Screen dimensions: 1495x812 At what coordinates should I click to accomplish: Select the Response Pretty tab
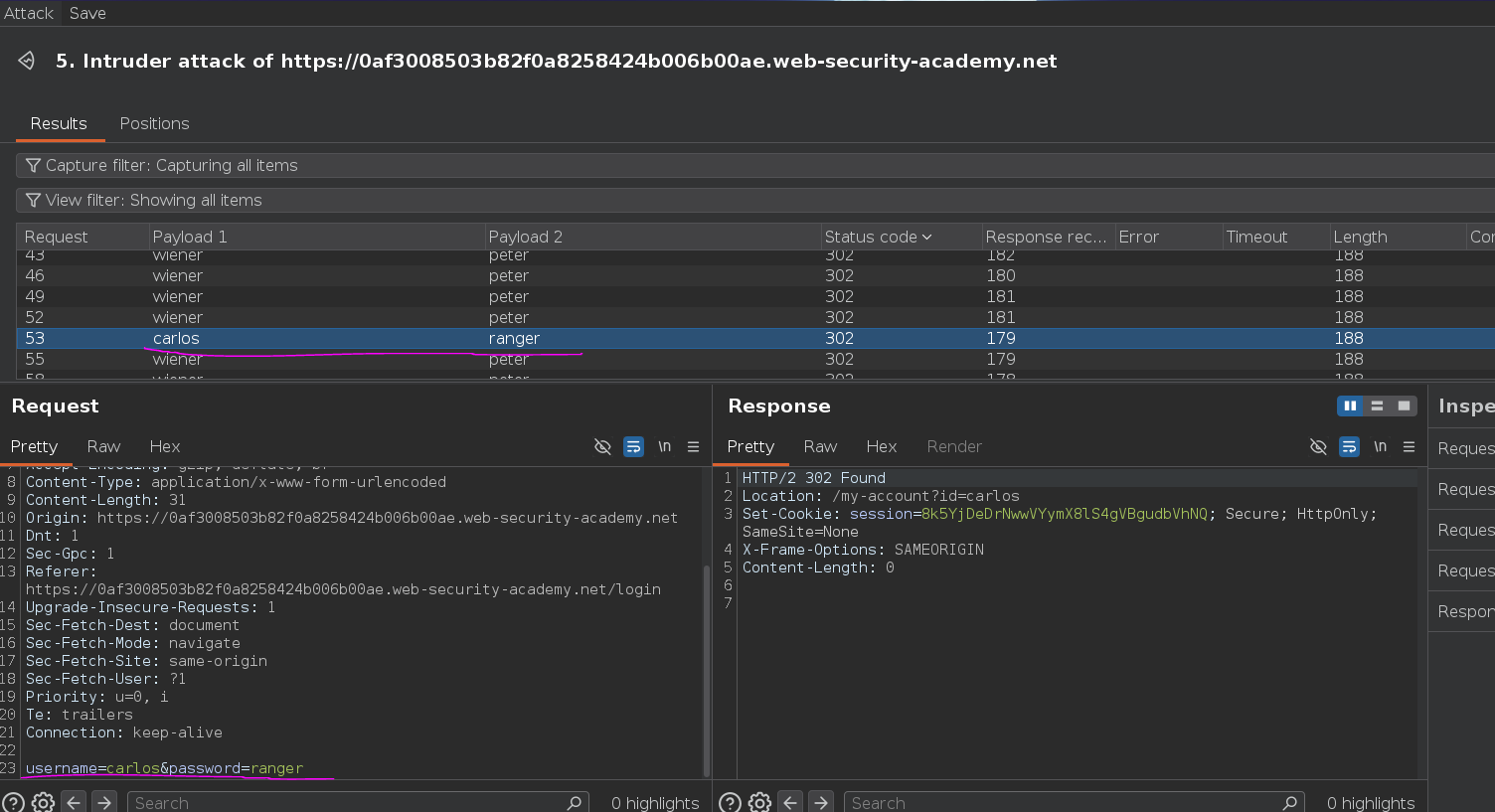coord(750,446)
